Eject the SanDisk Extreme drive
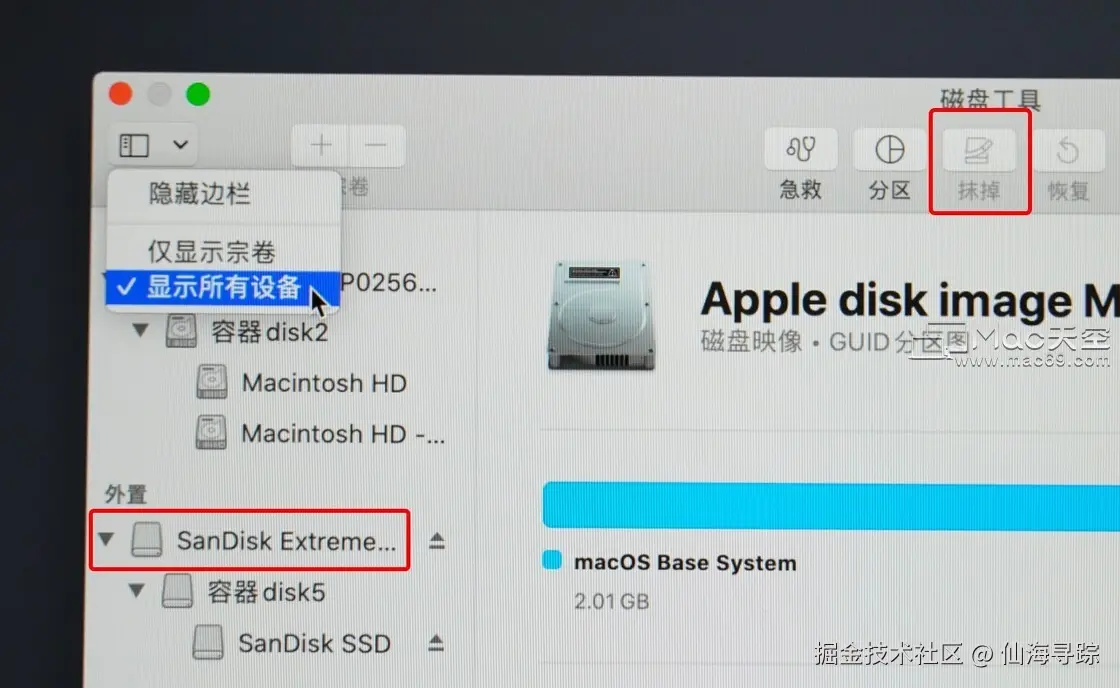The height and width of the screenshot is (688, 1120). [x=437, y=541]
